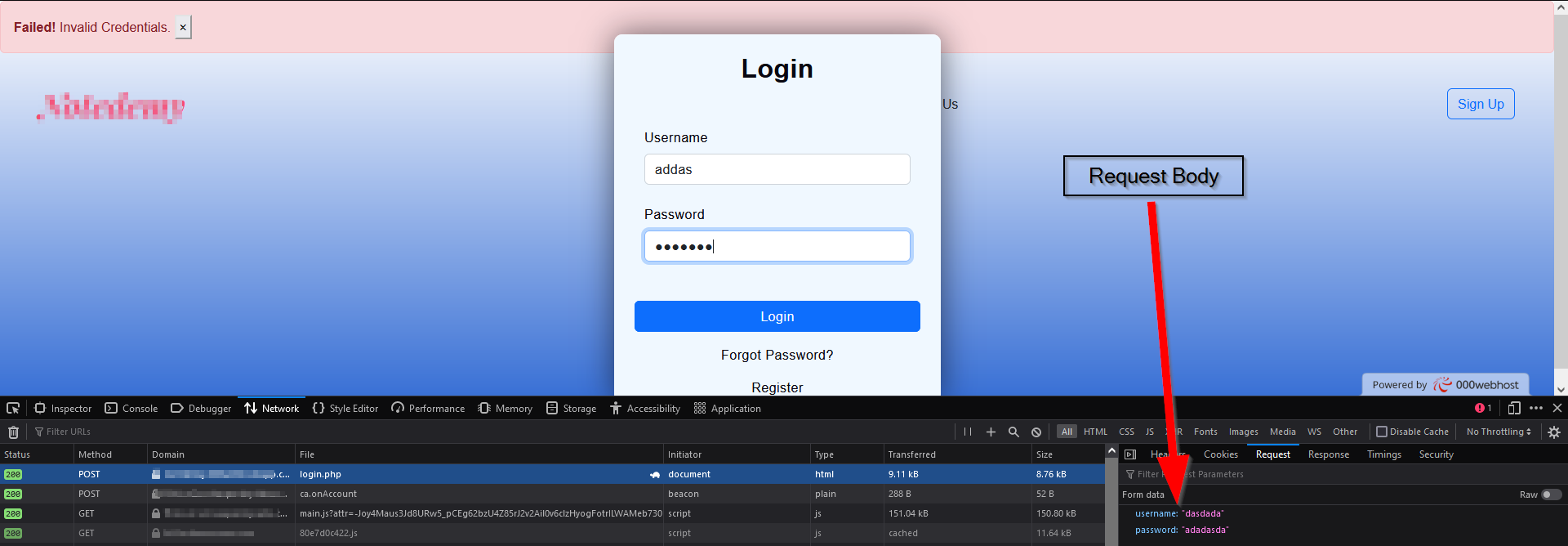Pause network request recording
The width and height of the screenshot is (1568, 546).
[x=968, y=432]
